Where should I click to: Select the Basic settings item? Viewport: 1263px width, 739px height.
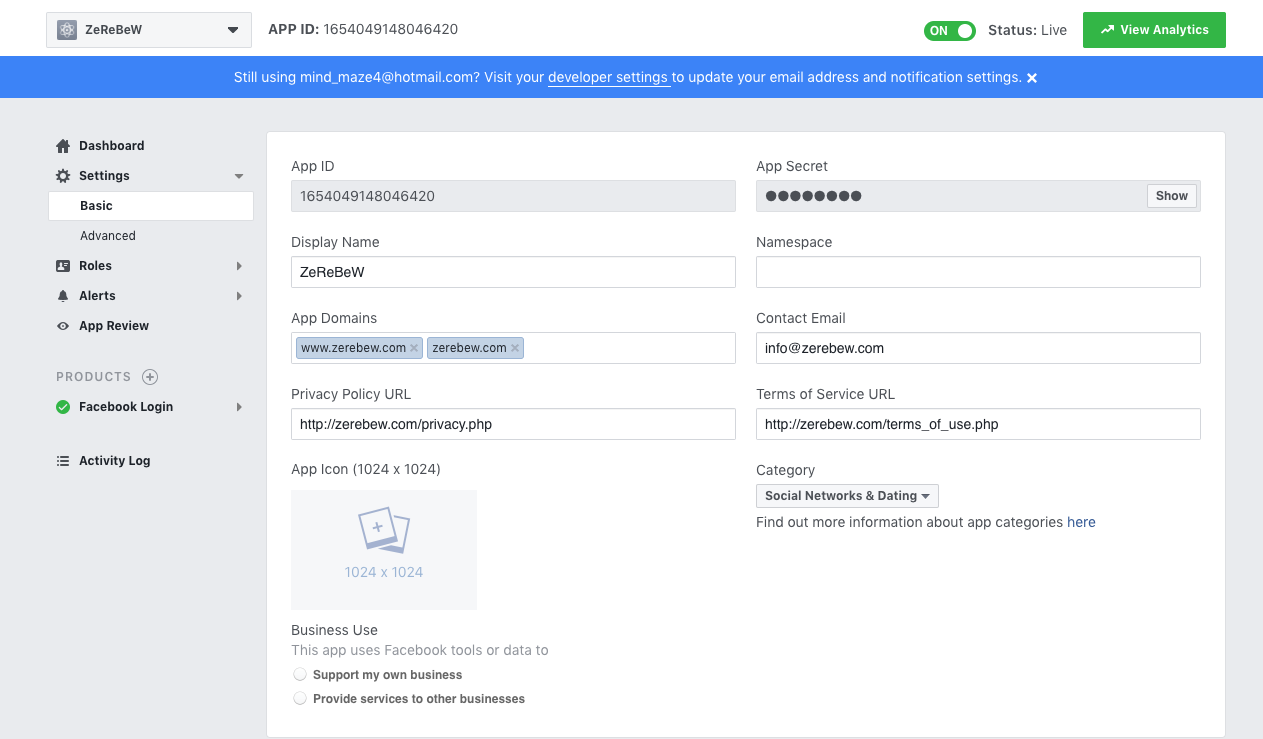(97, 206)
